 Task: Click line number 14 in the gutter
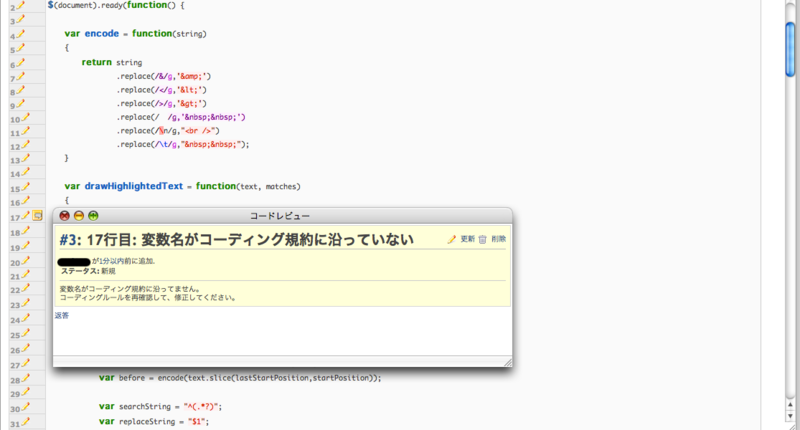(x=15, y=174)
